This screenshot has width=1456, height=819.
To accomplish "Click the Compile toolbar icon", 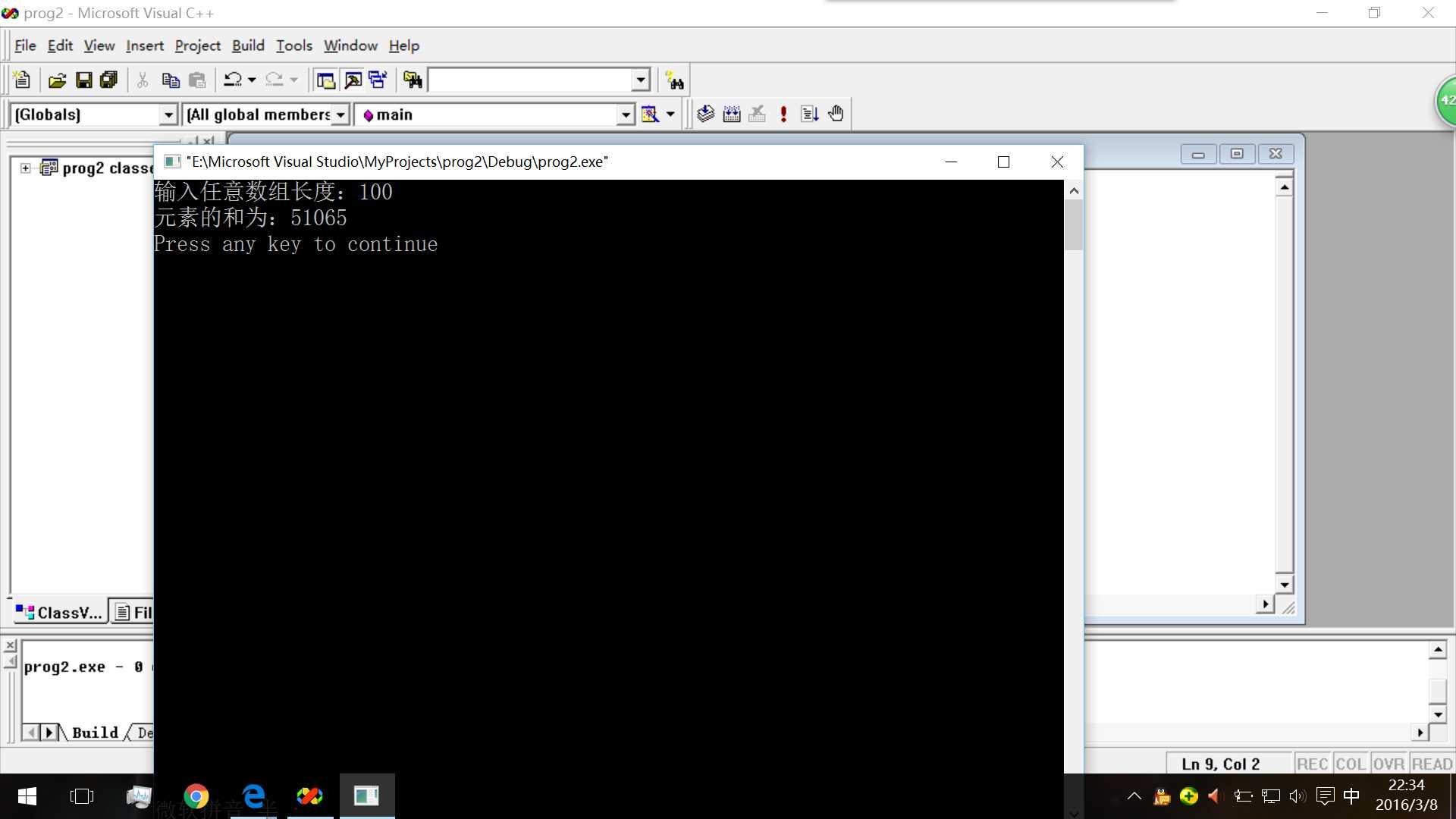I will 706,114.
